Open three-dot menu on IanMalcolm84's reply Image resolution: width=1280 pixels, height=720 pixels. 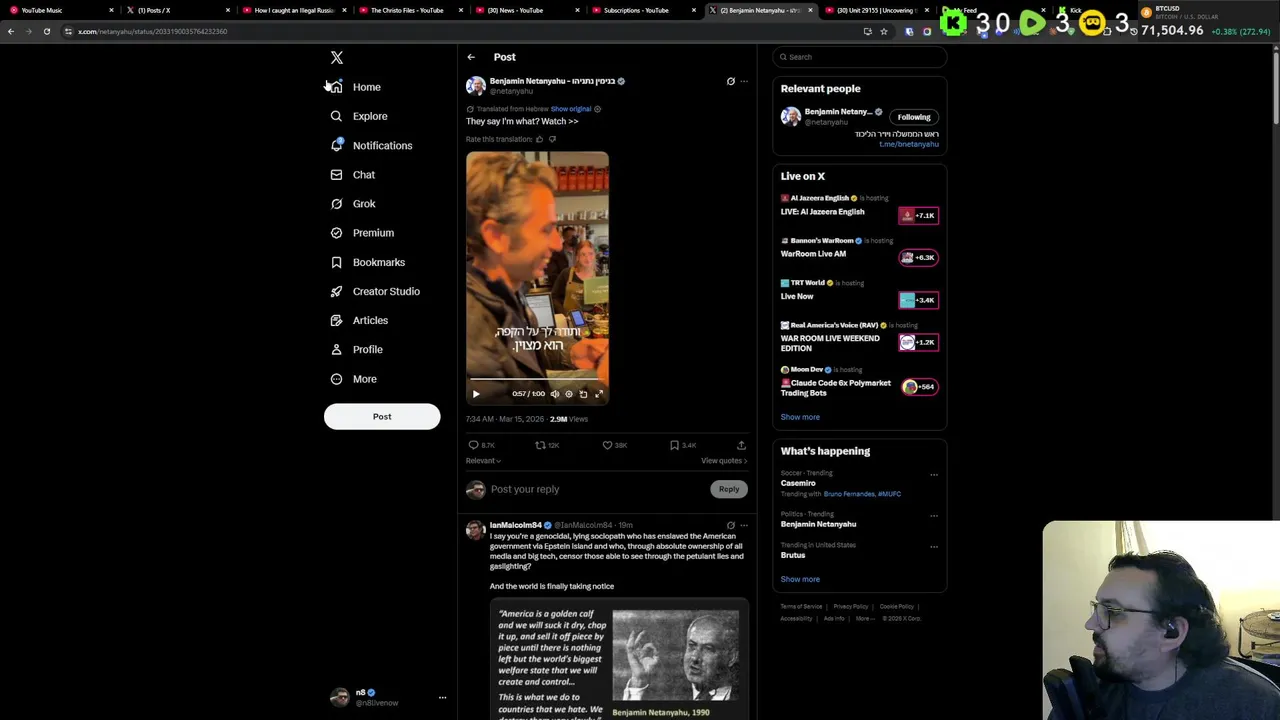pos(744,525)
